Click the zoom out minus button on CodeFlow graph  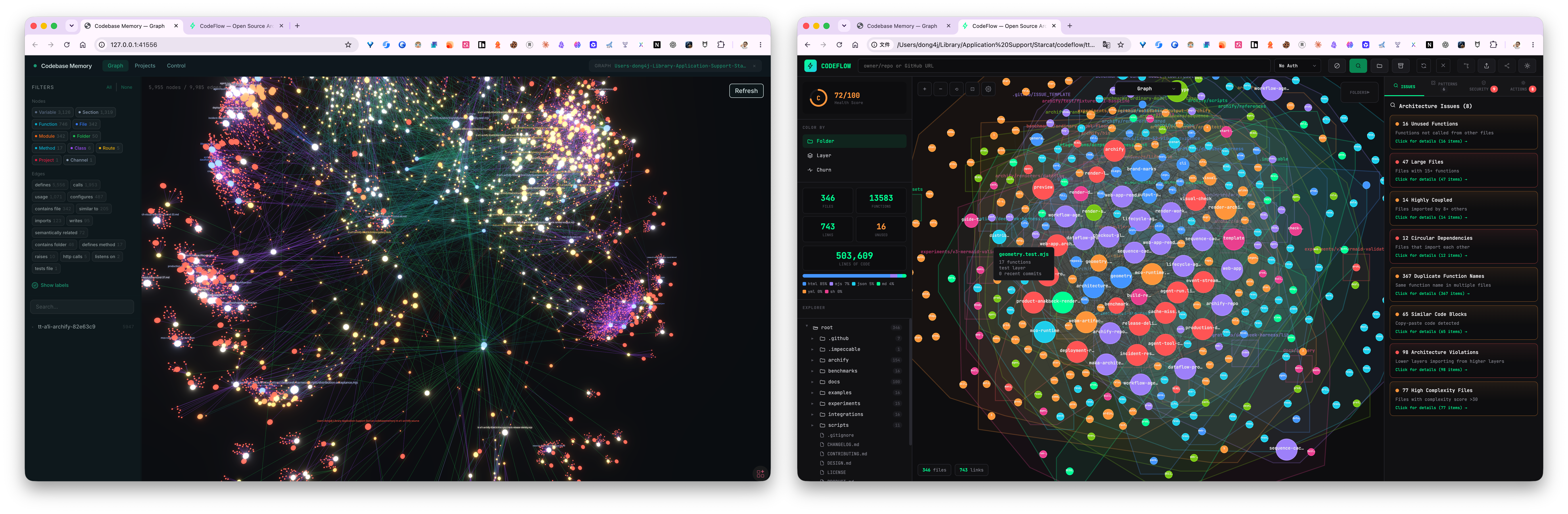click(x=940, y=89)
